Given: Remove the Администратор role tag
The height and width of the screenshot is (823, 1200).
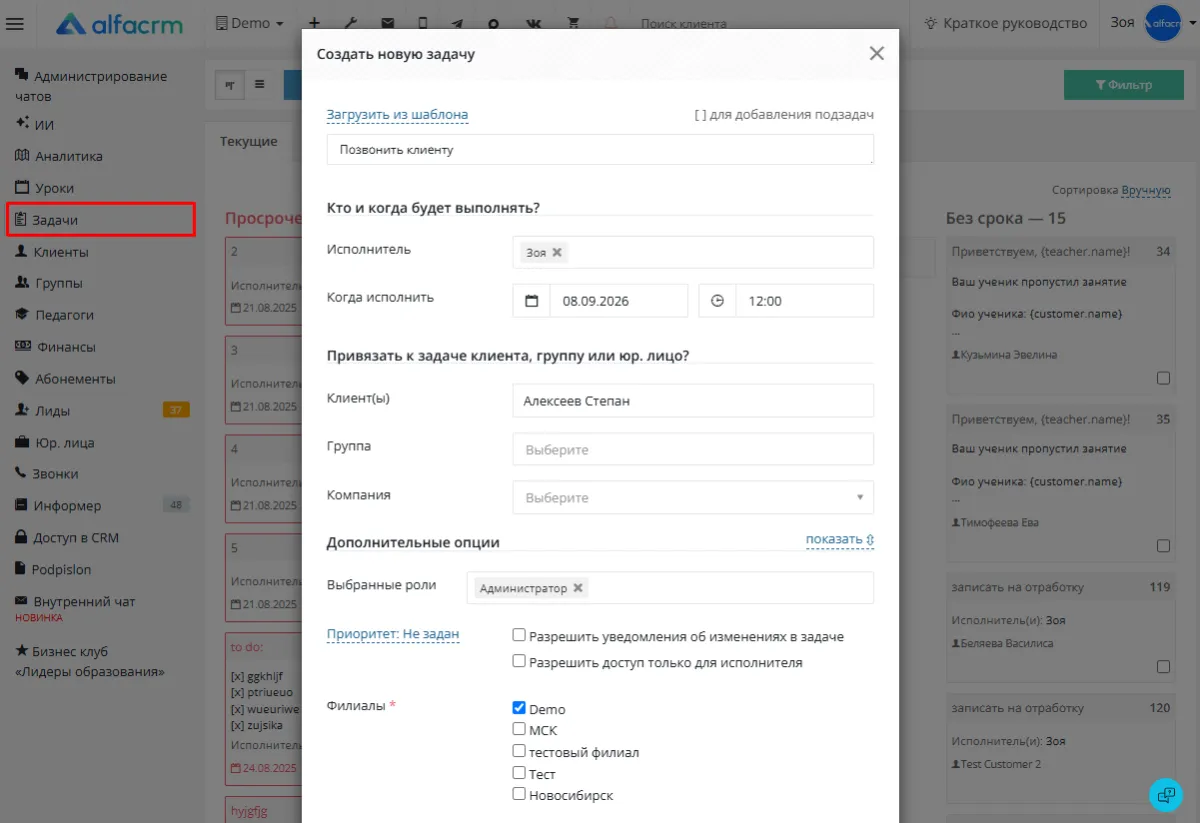Looking at the screenshot, I should point(577,588).
